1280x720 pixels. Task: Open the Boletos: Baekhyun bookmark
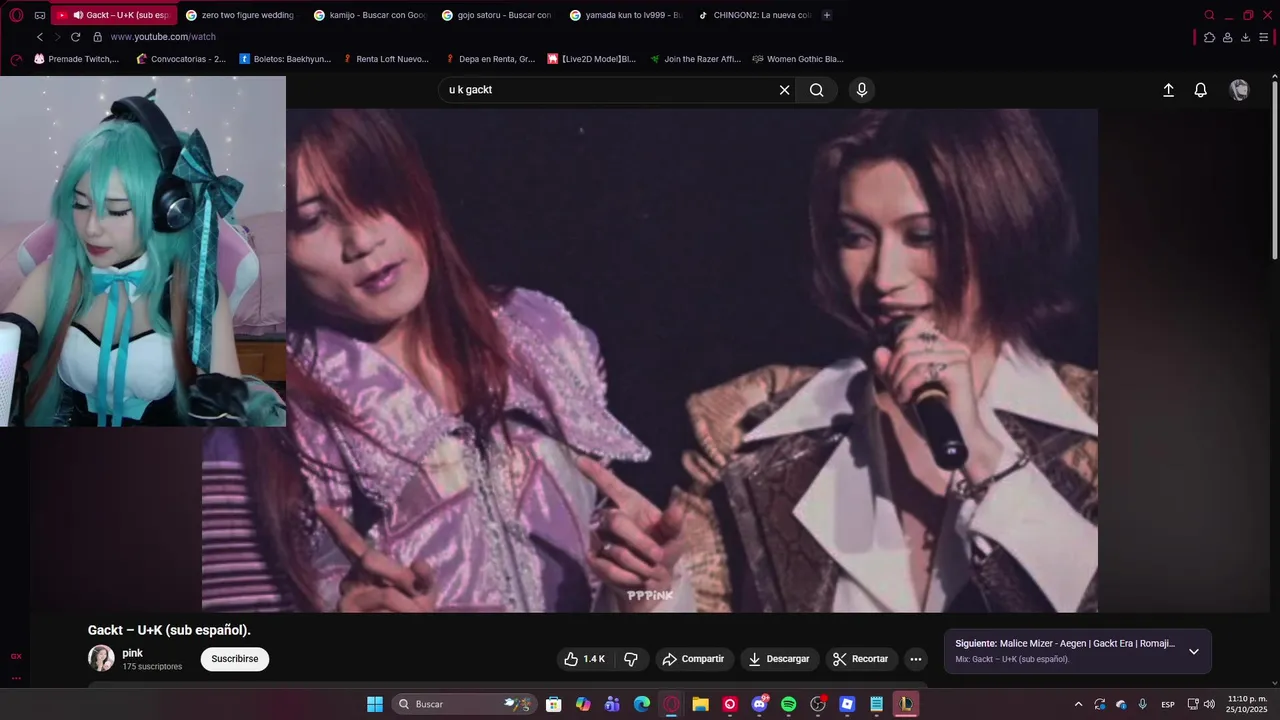pos(285,59)
